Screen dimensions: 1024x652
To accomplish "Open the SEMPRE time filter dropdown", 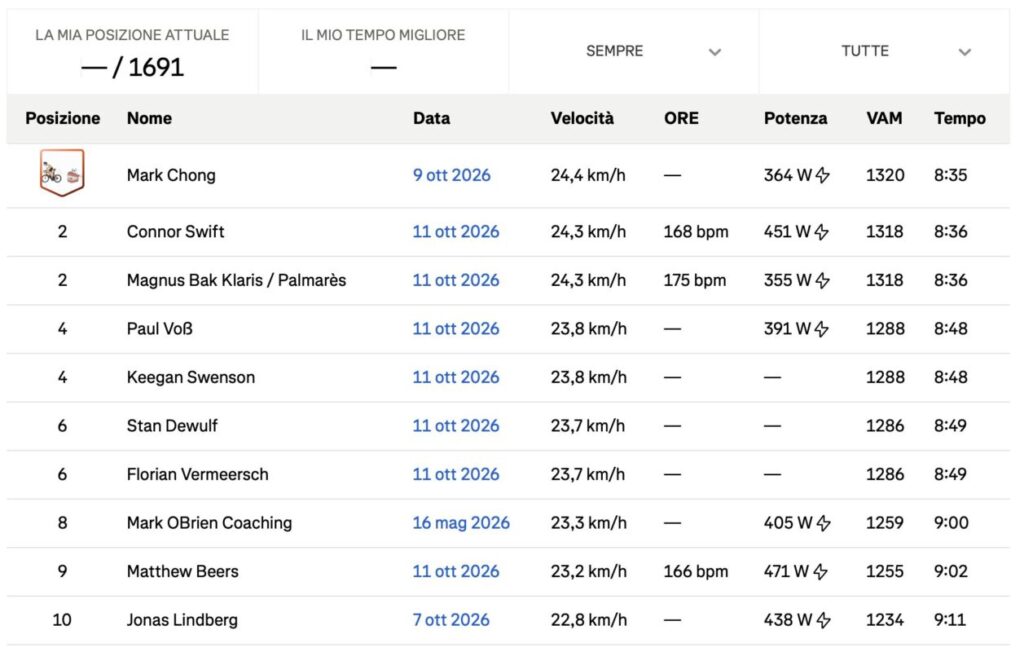I will [x=633, y=51].
